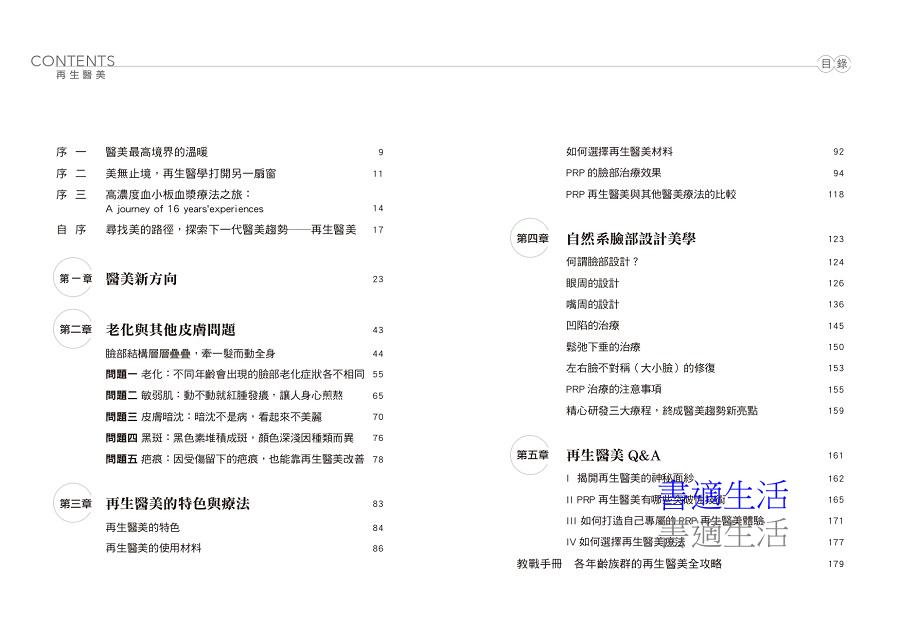Click the '再生醫美' subtitle under CONTENTS
900x638 pixels.
(81, 75)
